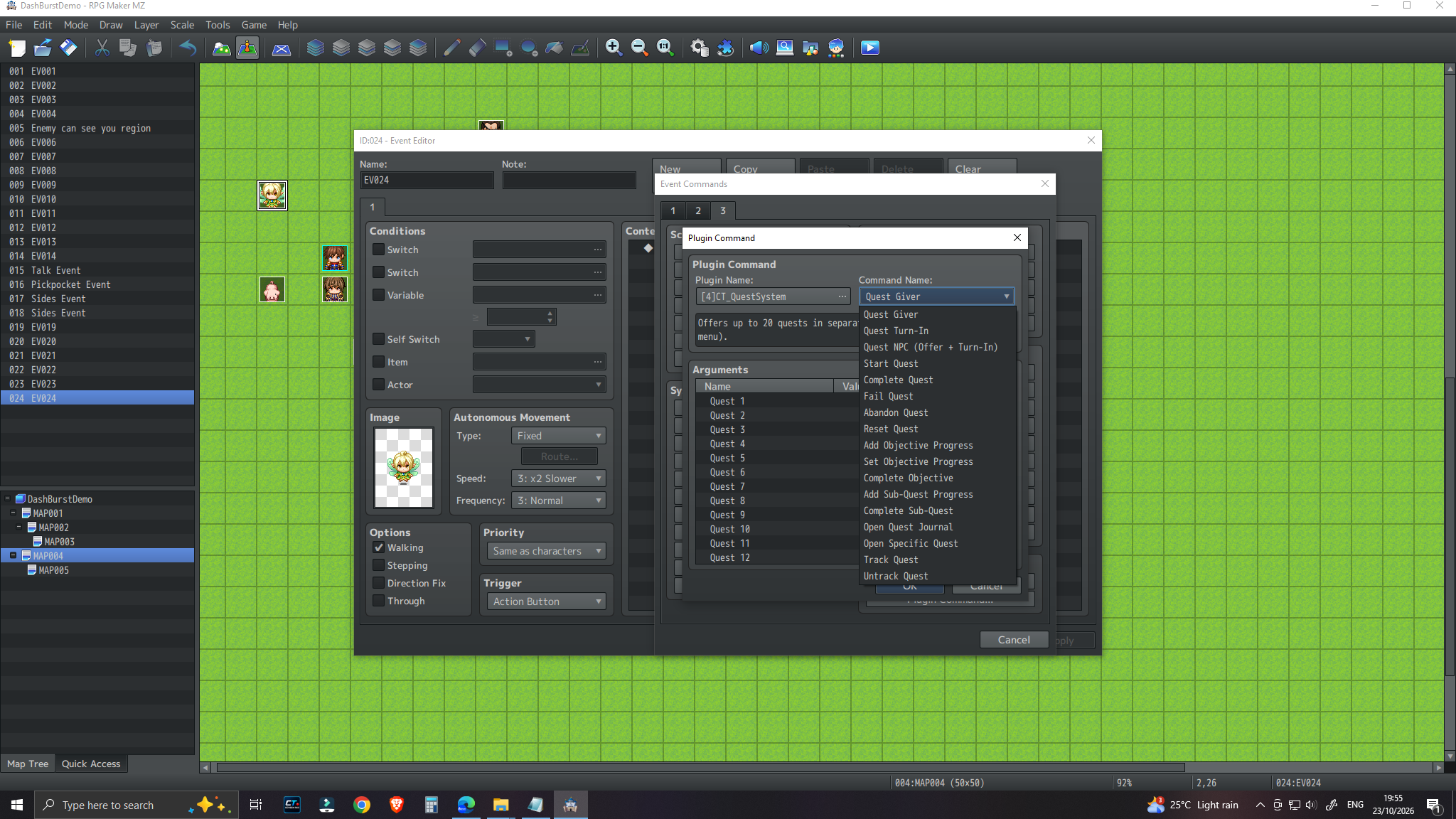Viewport: 1456px width, 819px height.
Task: Collapse the MAP001 tree node
Action: [x=14, y=513]
